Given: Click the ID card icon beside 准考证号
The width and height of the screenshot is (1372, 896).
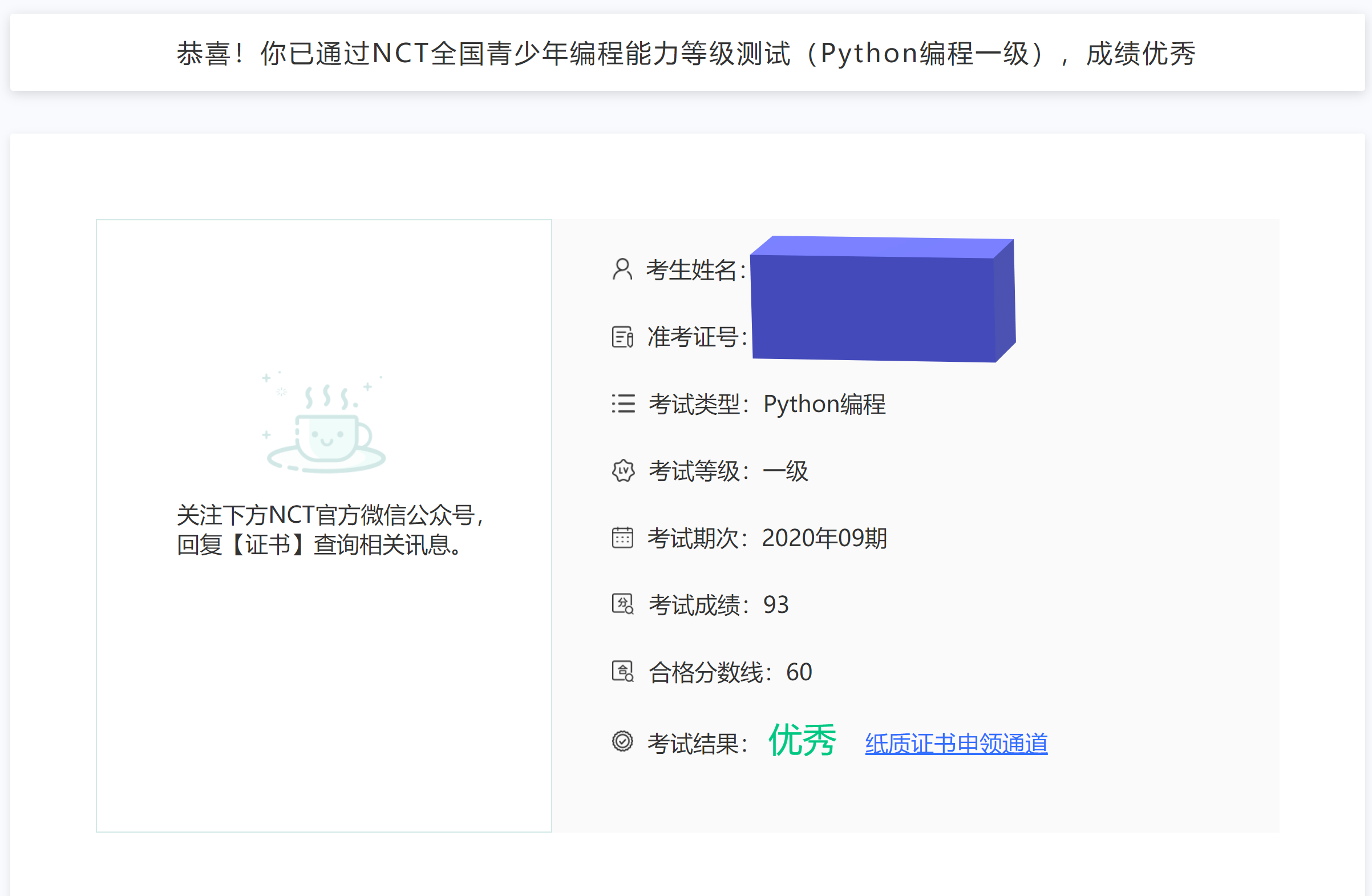Looking at the screenshot, I should pos(622,337).
